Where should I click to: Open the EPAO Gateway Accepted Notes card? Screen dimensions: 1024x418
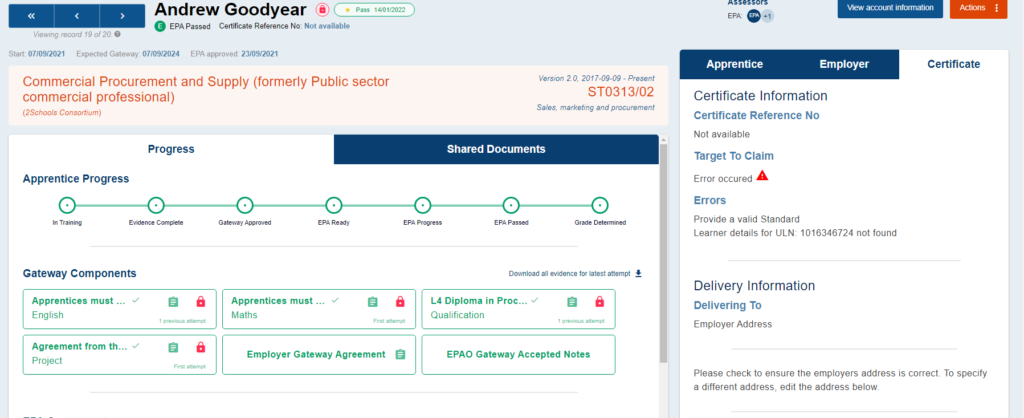point(517,354)
